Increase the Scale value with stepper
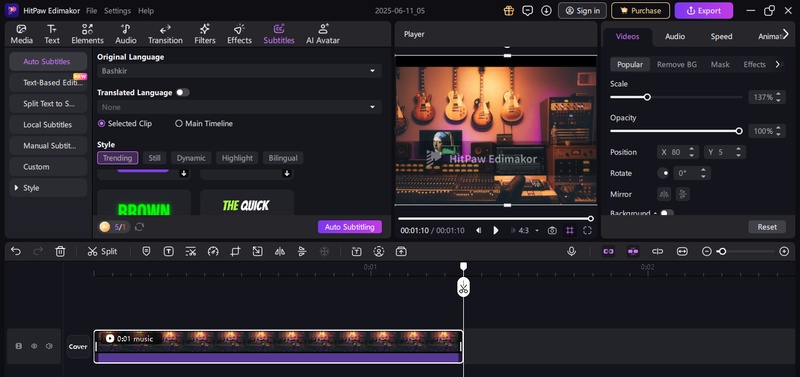 (778, 94)
